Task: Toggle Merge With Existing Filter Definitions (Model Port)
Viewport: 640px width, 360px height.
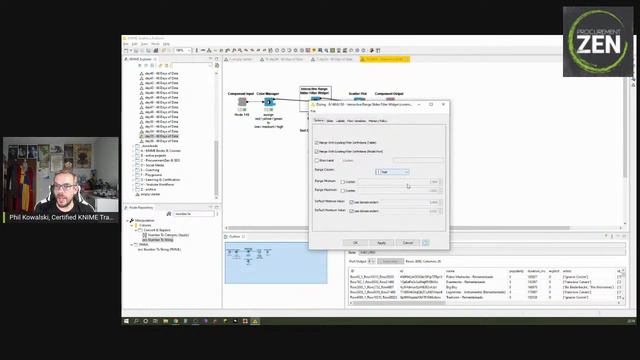Action: point(316,151)
